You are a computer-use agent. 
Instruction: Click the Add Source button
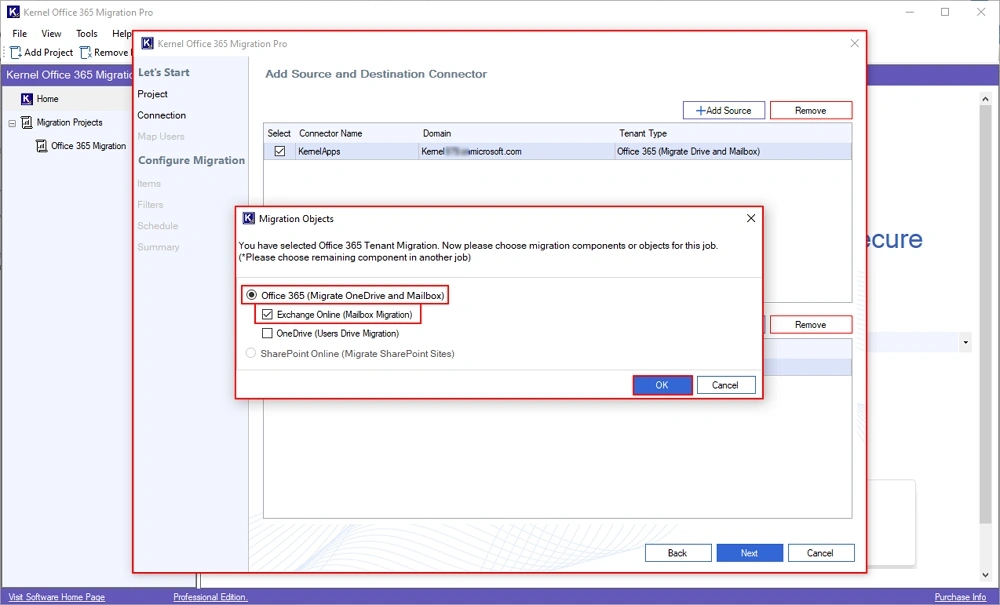tap(724, 110)
